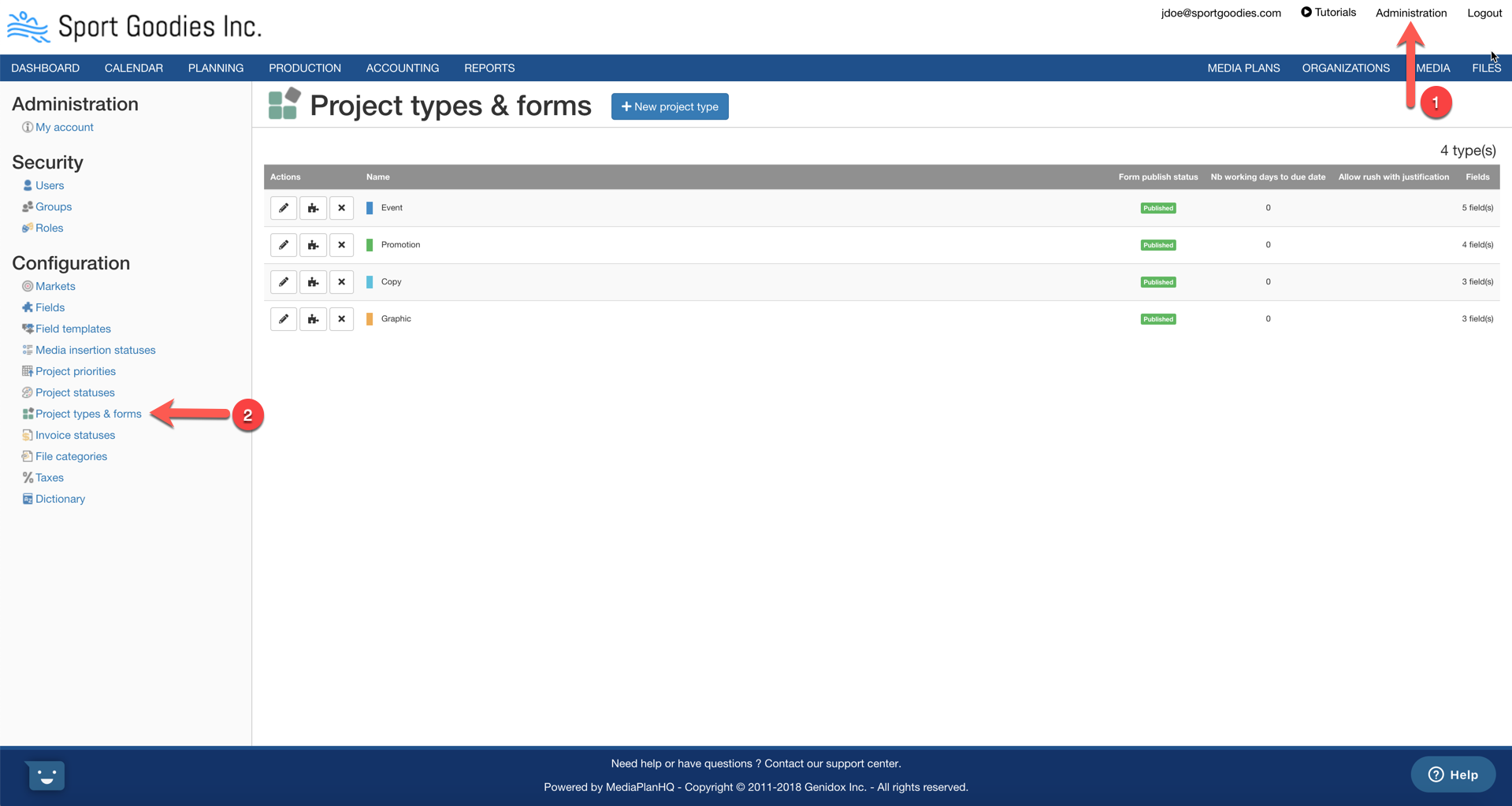Open the Project priorities grid icon

click(28, 371)
